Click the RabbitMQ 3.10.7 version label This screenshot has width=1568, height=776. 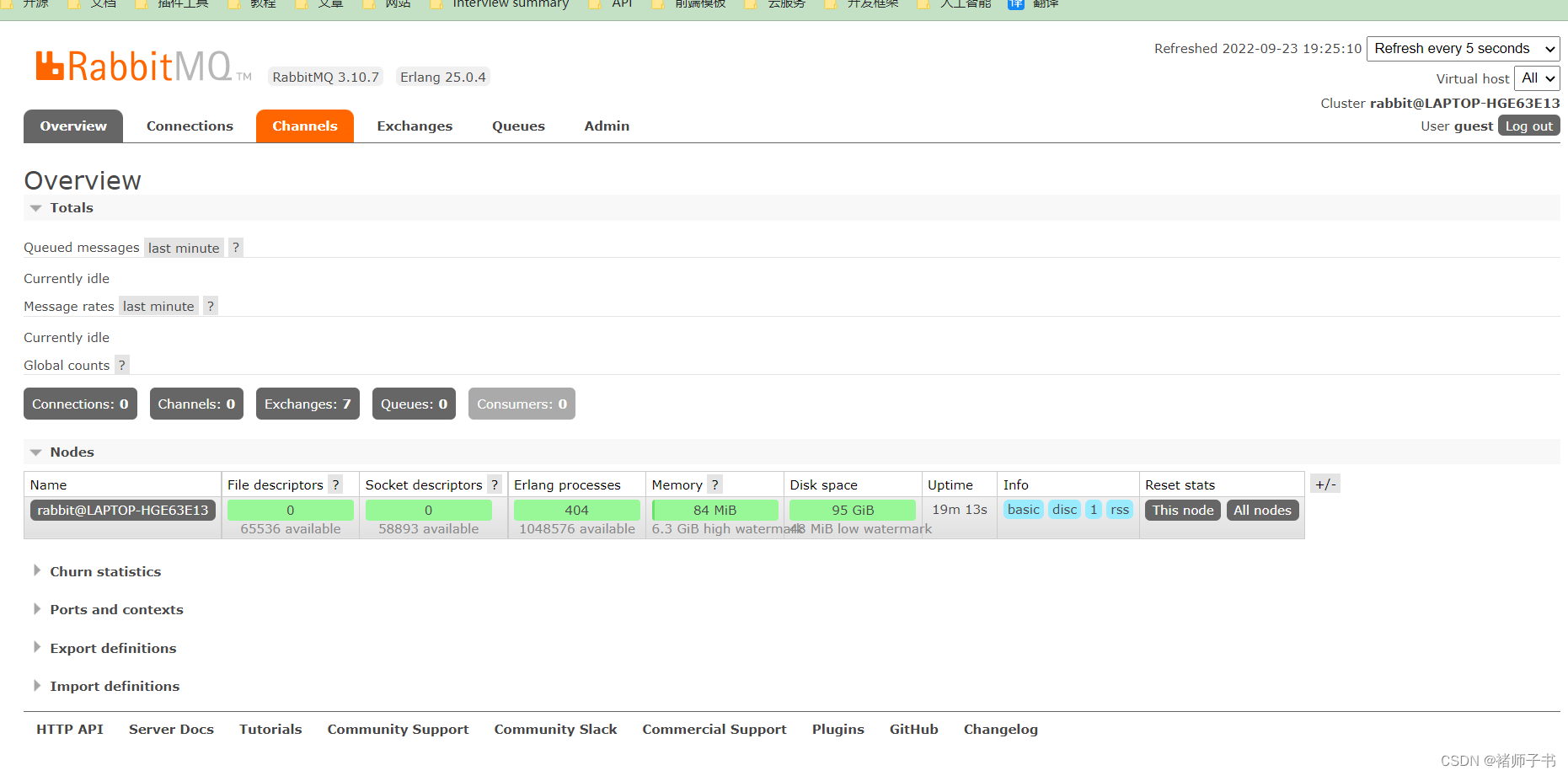click(326, 77)
